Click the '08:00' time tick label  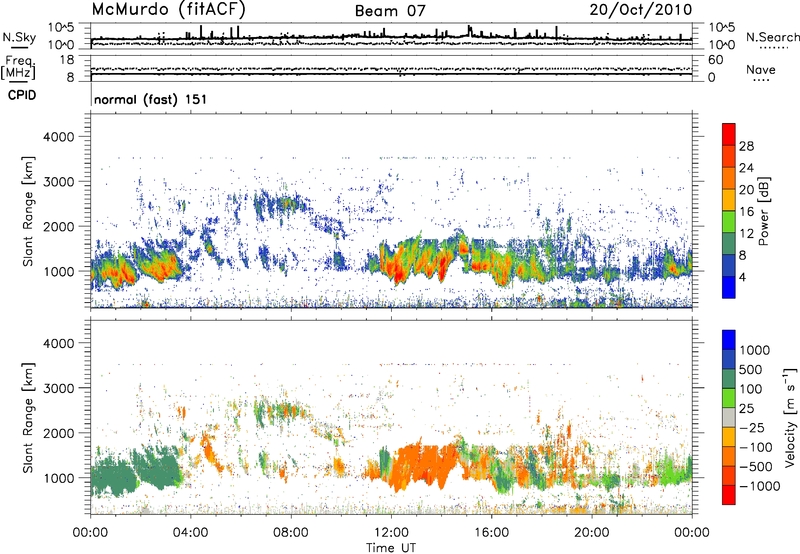(291, 533)
